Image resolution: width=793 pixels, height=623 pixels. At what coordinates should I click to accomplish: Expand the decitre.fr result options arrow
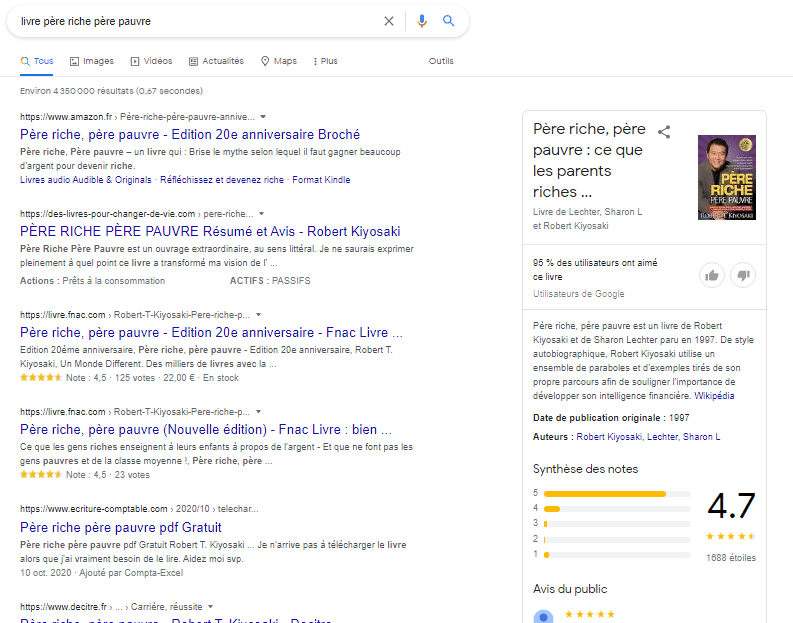click(x=210, y=606)
